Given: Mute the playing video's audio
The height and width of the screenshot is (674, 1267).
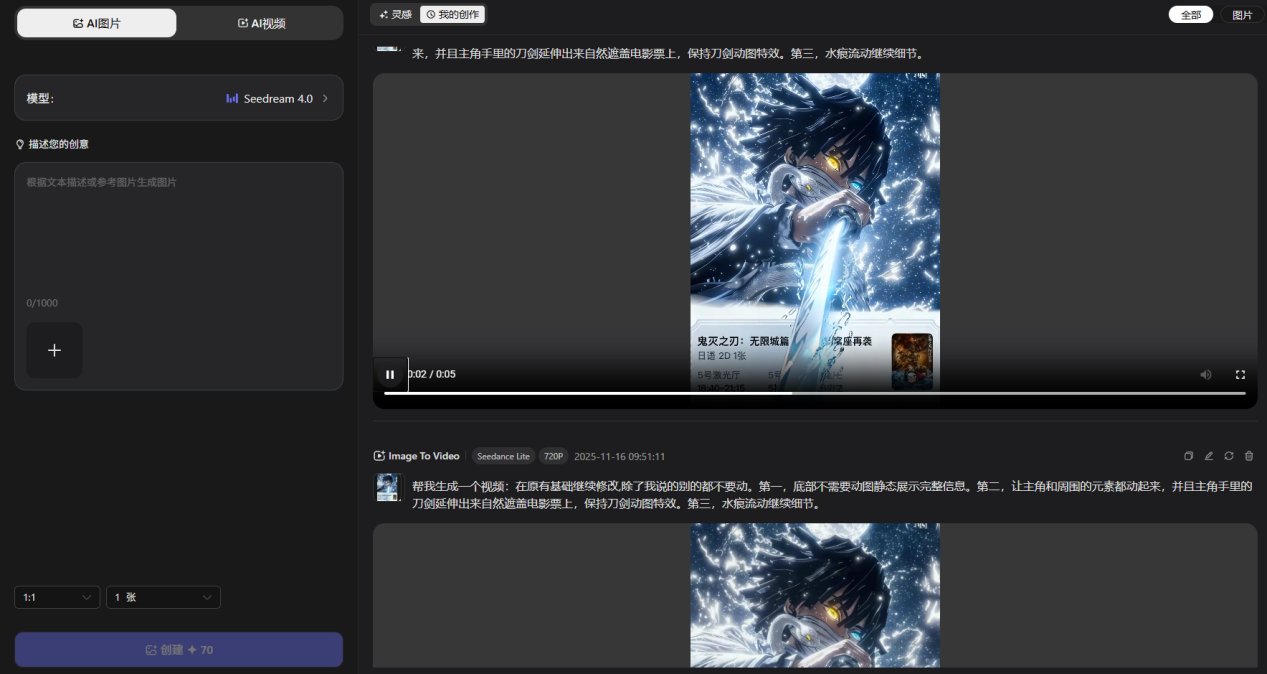Looking at the screenshot, I should (x=1205, y=374).
